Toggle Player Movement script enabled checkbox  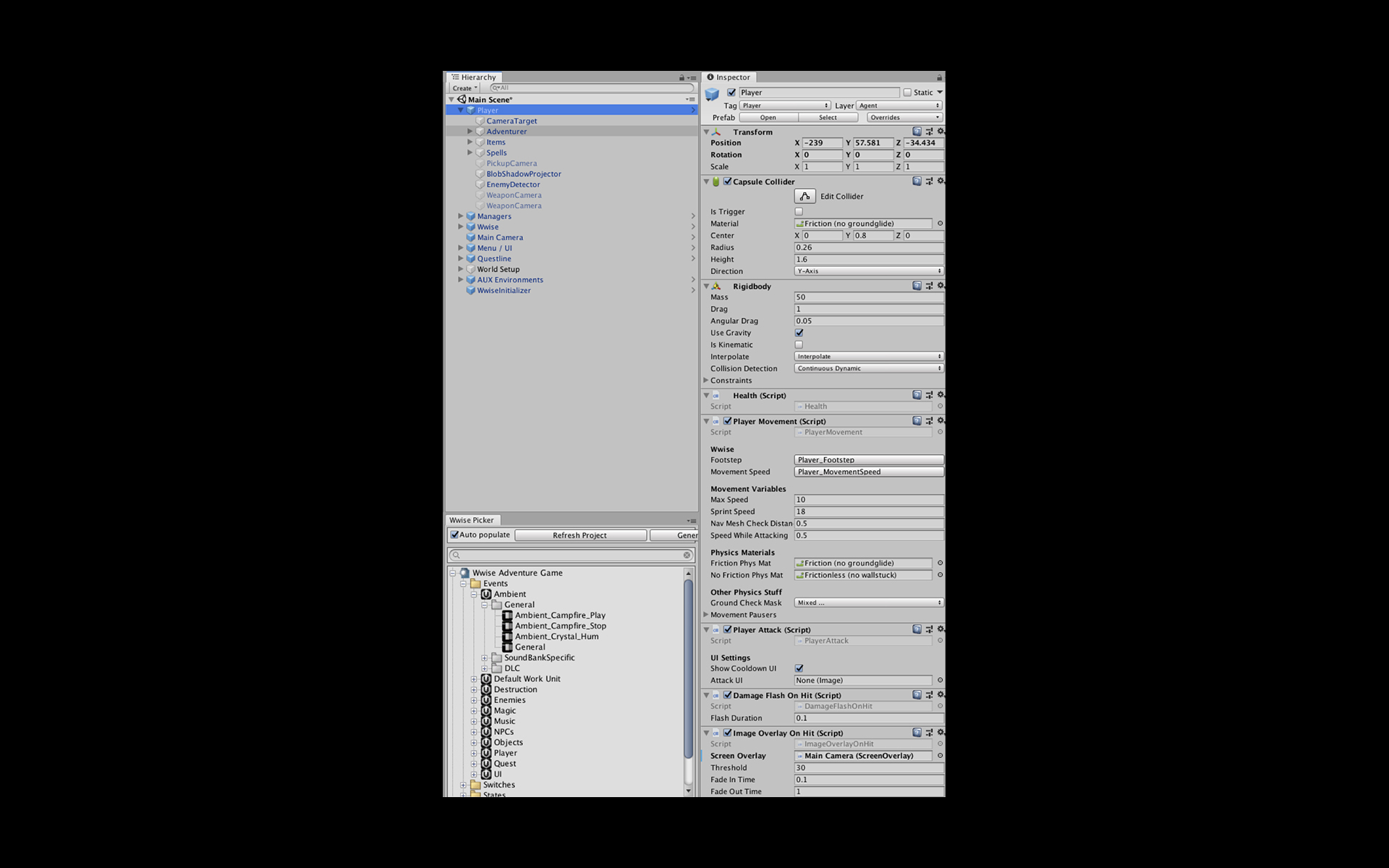pyautogui.click(x=728, y=421)
